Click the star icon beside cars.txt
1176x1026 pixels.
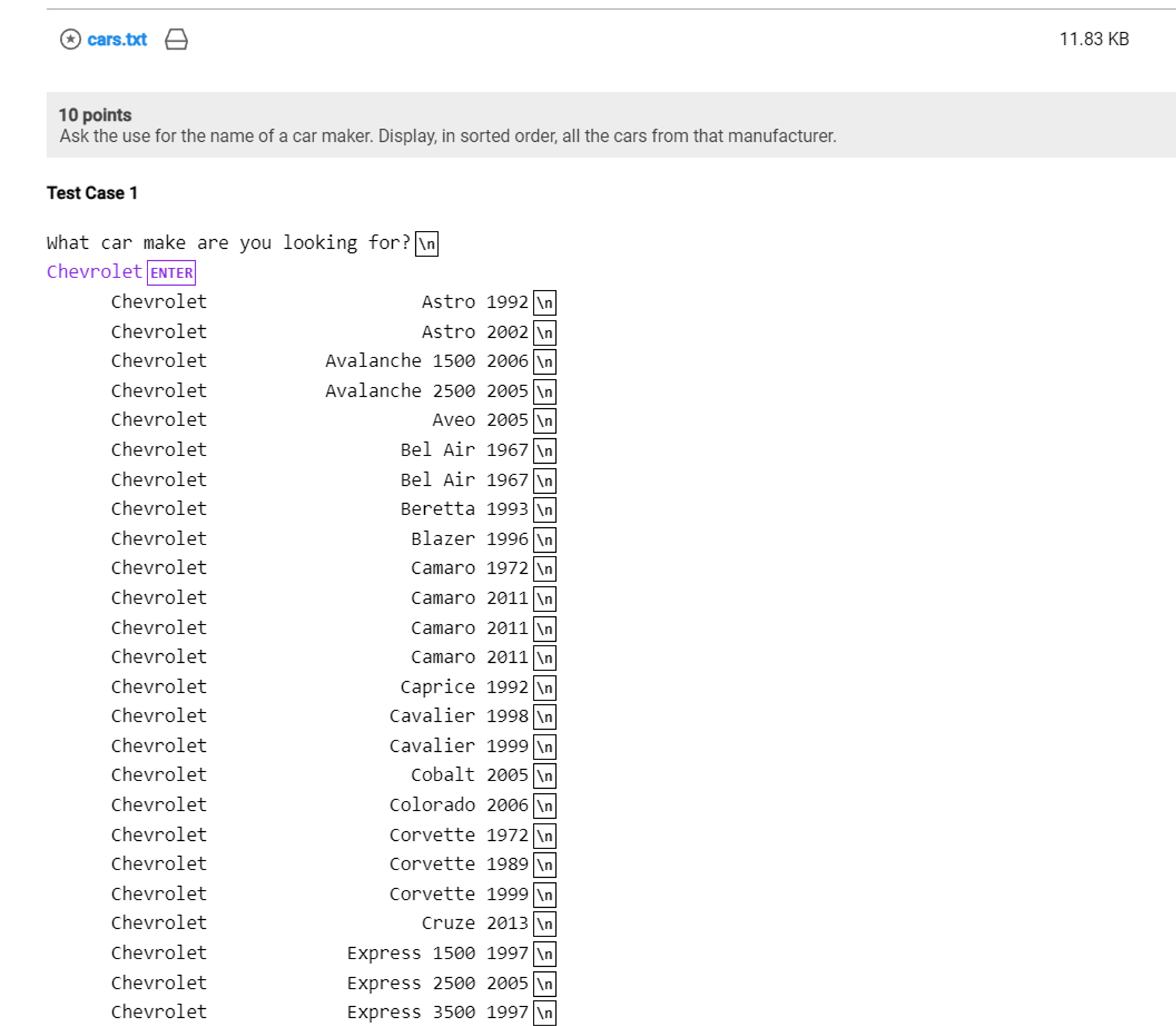(x=71, y=39)
